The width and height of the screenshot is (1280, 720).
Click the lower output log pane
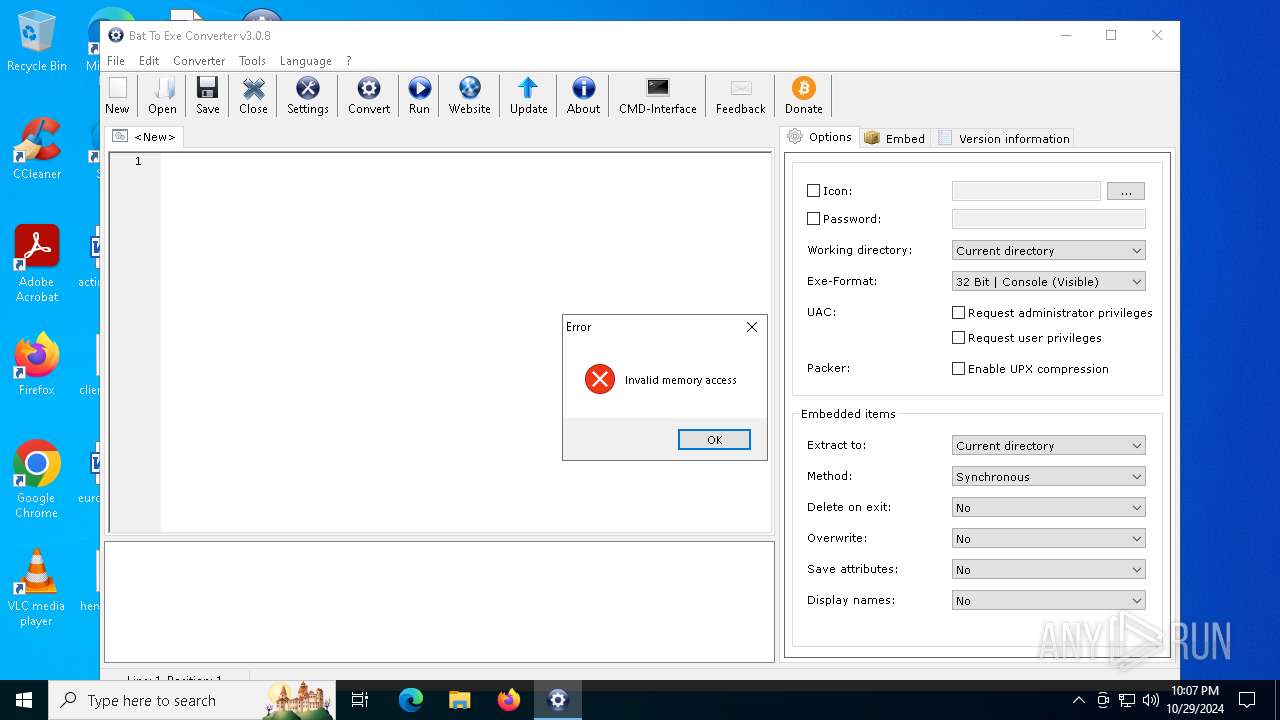pos(439,602)
